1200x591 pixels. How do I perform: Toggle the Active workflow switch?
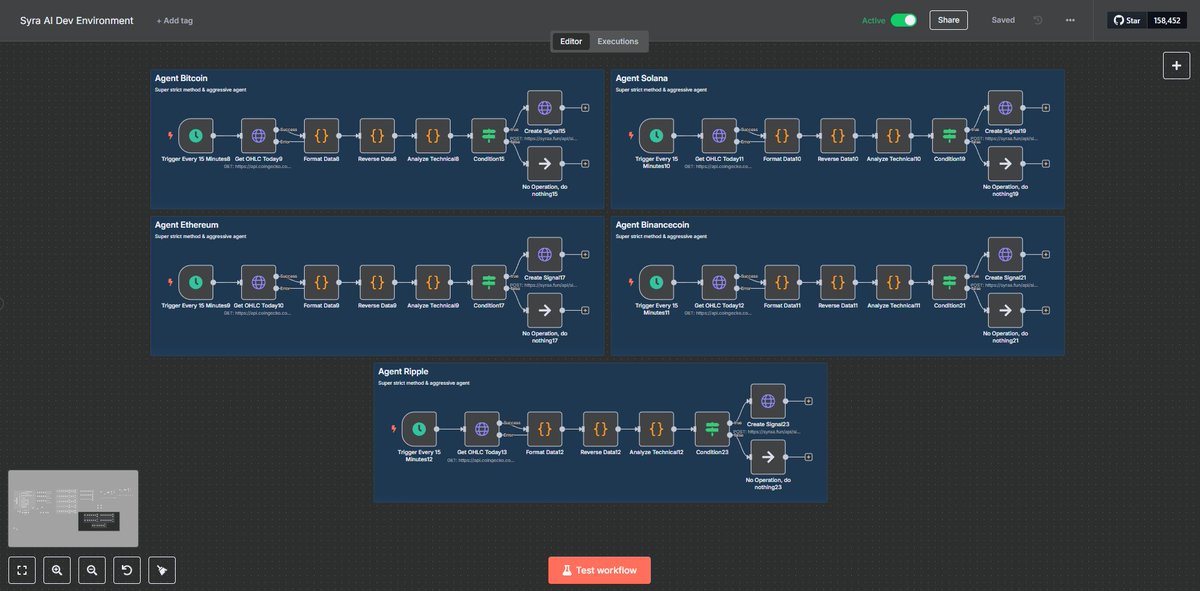pos(904,20)
